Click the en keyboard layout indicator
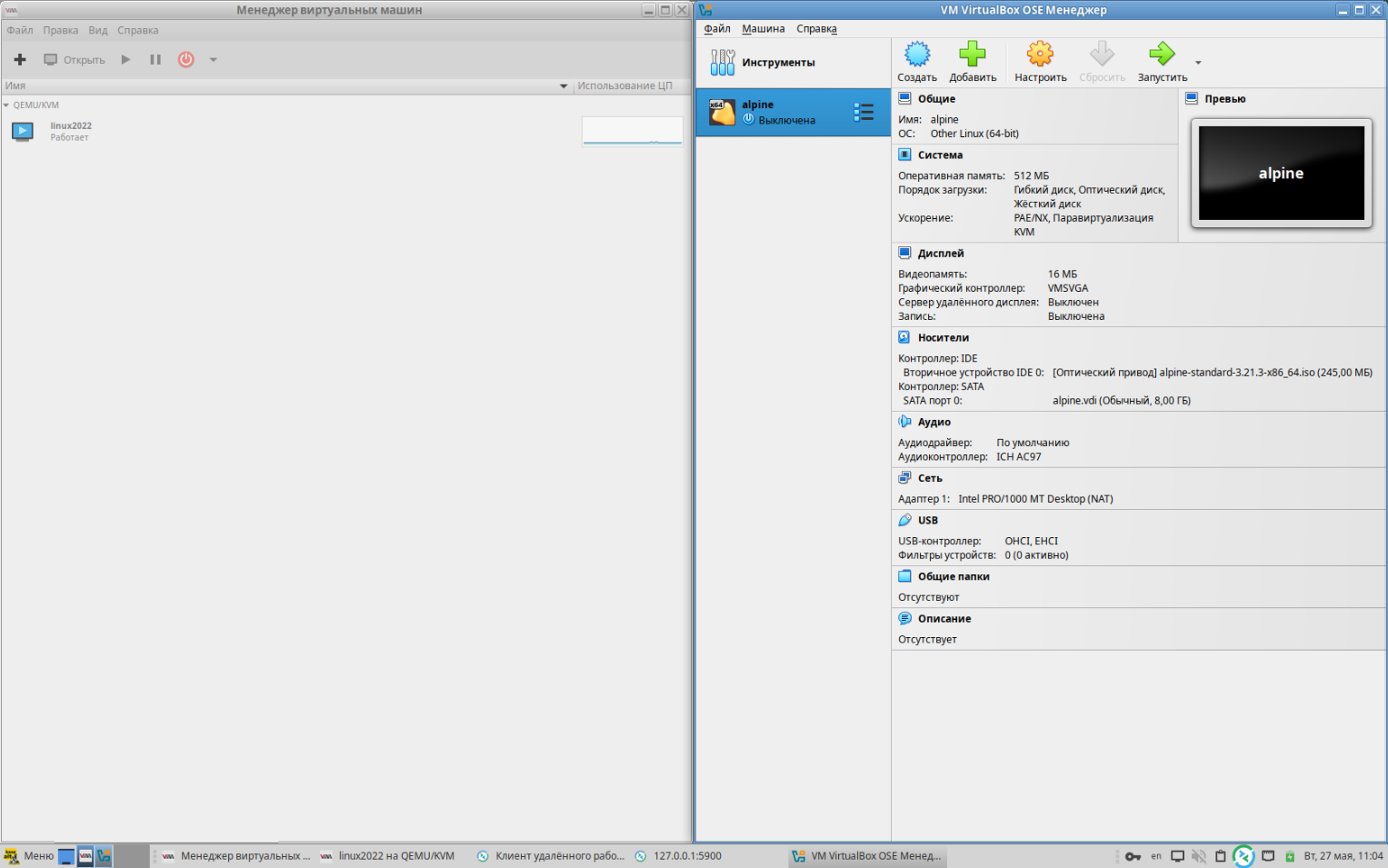This screenshot has height=868, width=1388. 1156,856
